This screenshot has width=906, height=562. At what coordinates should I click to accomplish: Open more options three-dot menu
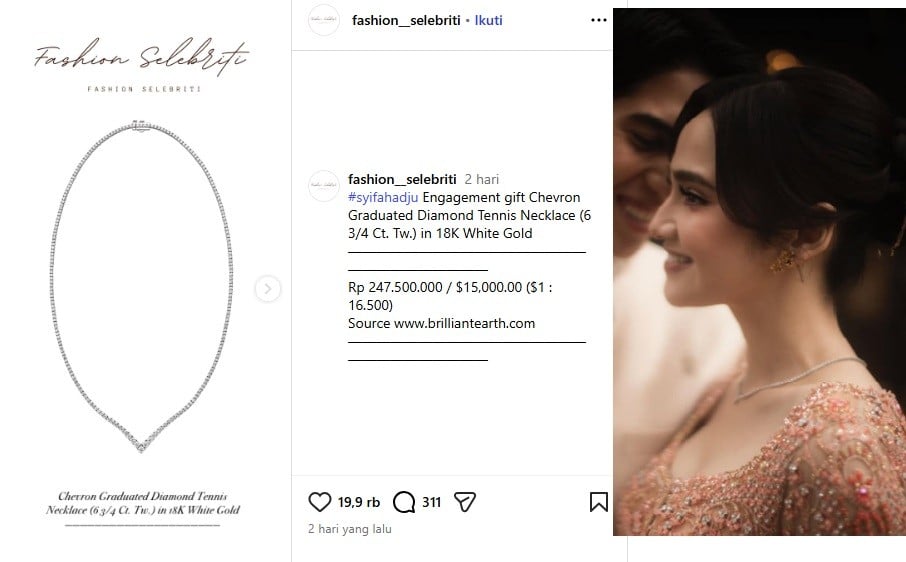(599, 20)
